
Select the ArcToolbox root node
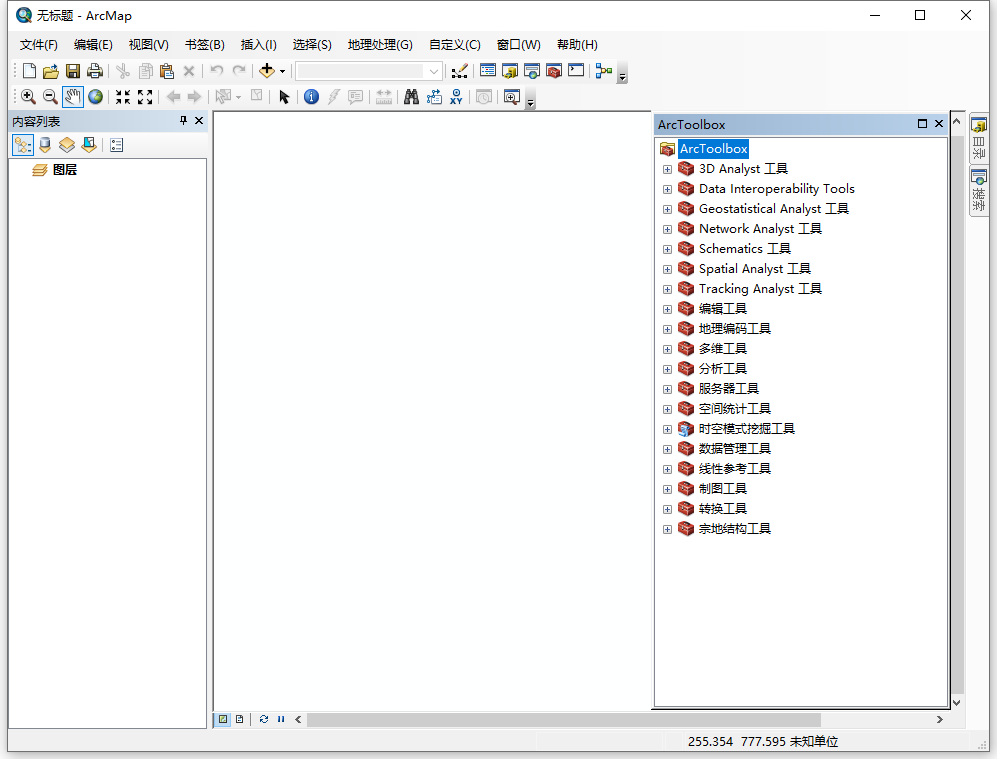[x=713, y=149]
